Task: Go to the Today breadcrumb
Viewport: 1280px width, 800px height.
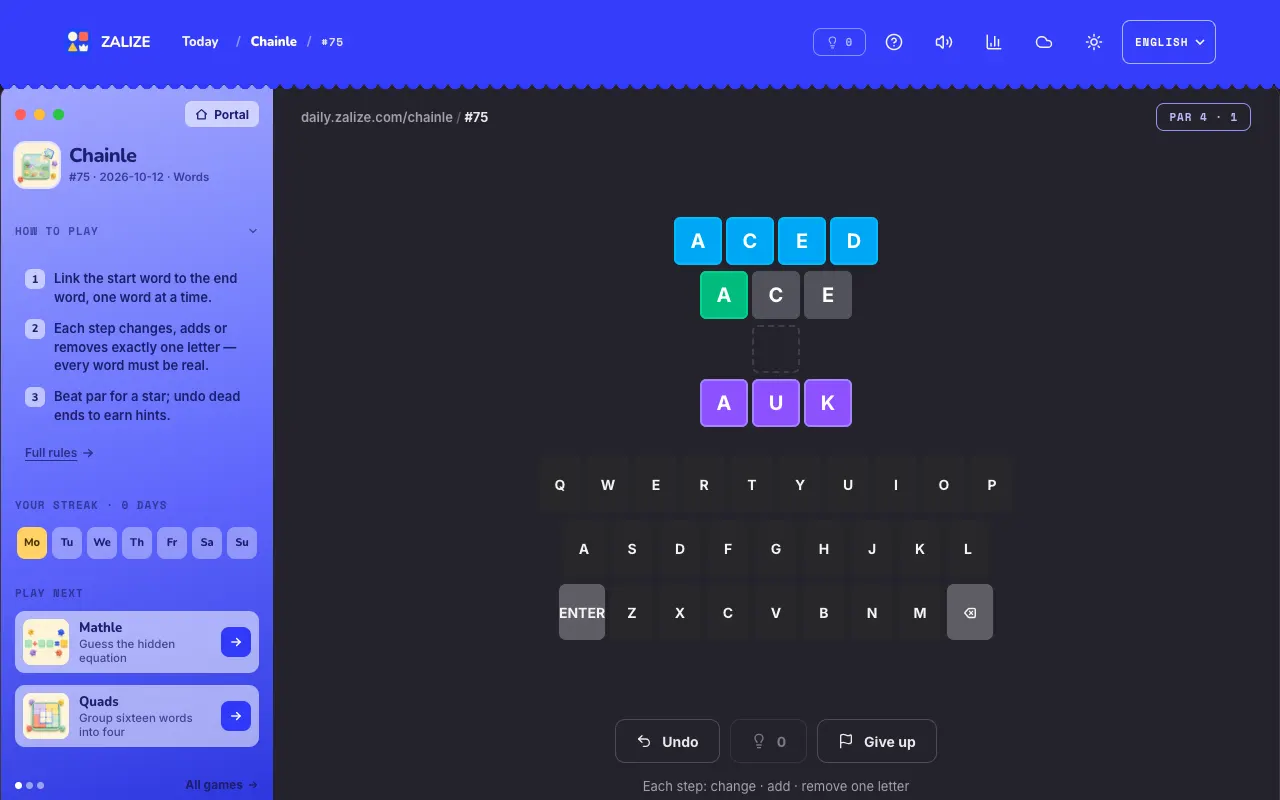Action: click(200, 41)
